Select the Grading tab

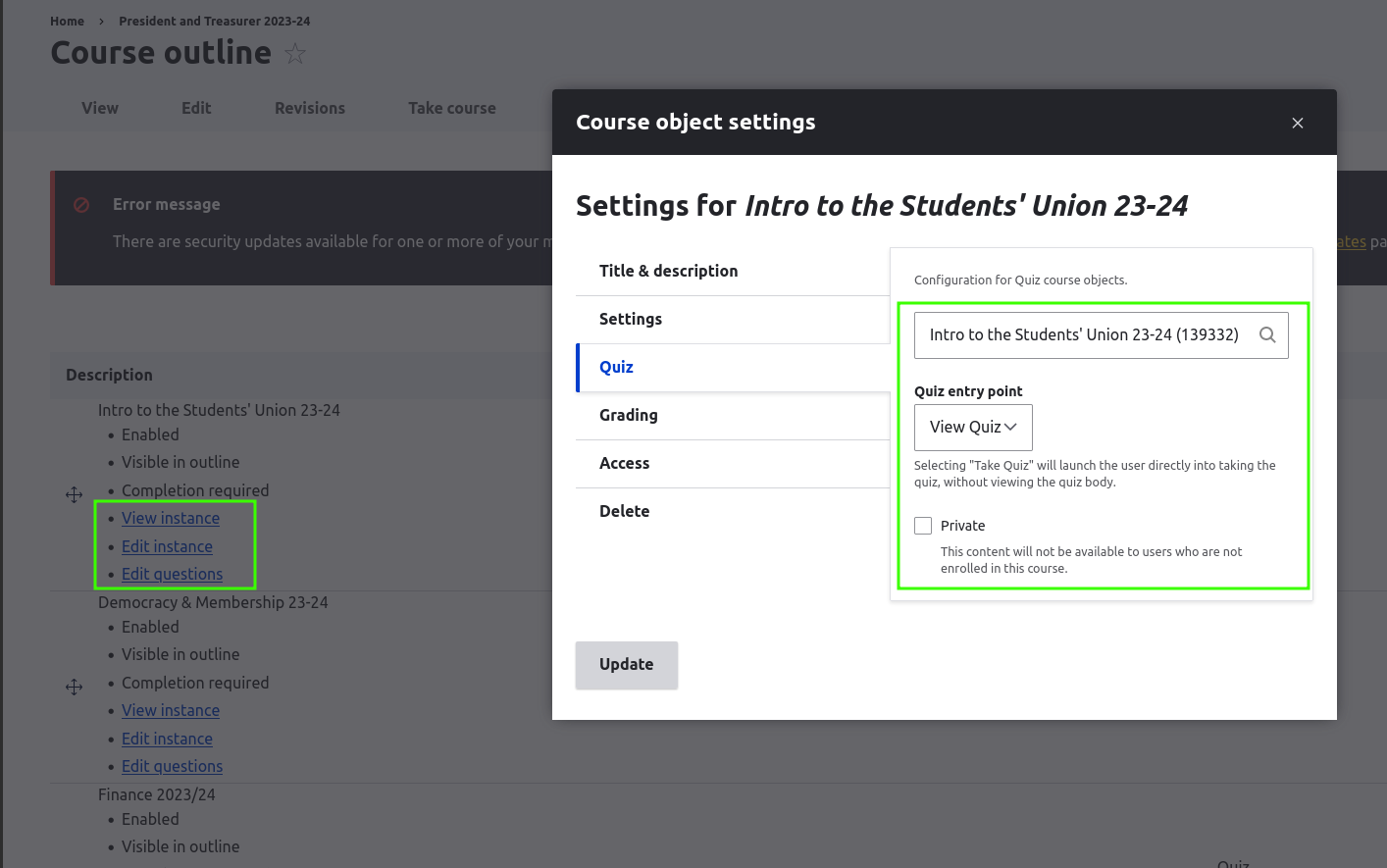pyautogui.click(x=629, y=416)
